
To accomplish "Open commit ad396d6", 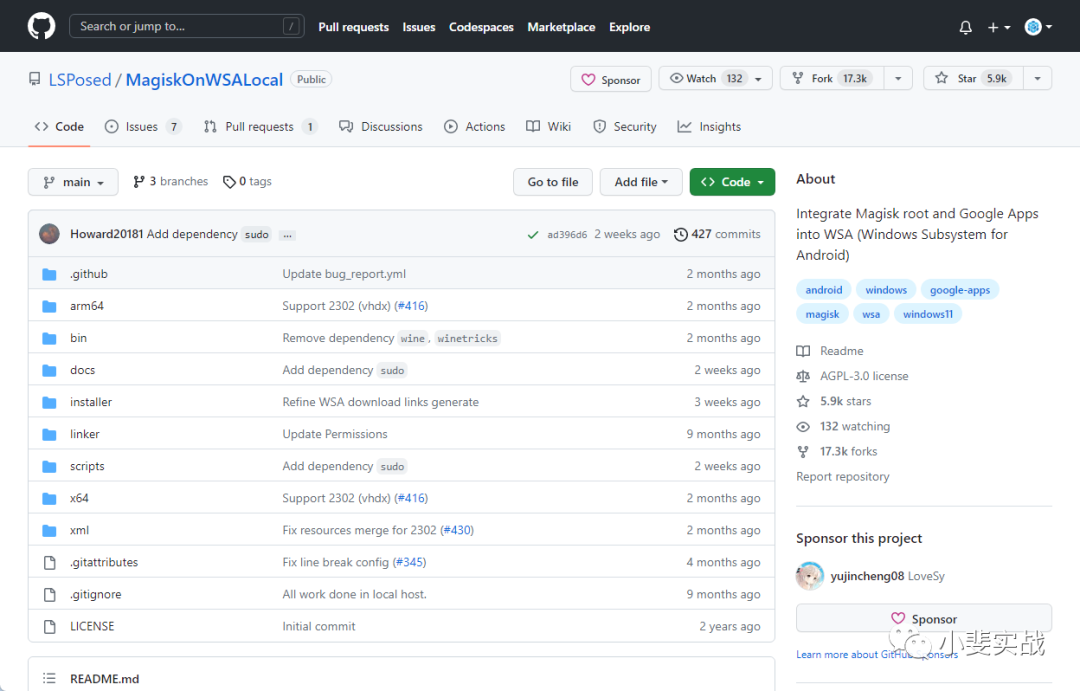I will [x=567, y=235].
